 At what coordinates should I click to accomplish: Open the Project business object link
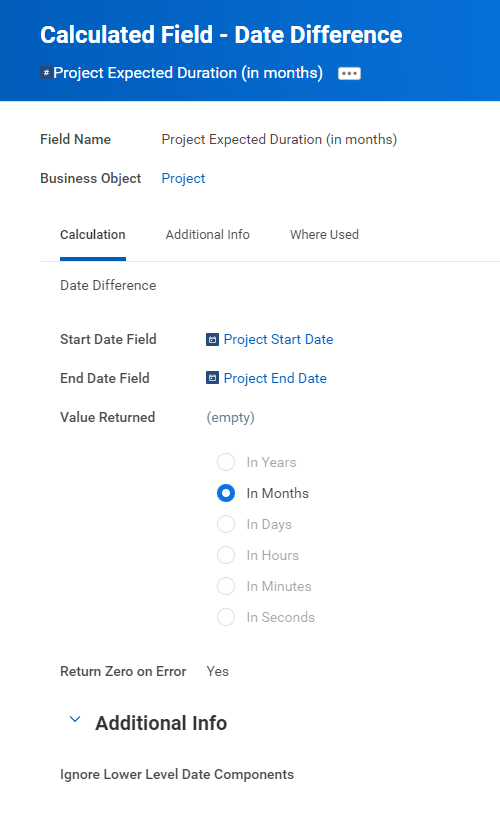[x=183, y=178]
